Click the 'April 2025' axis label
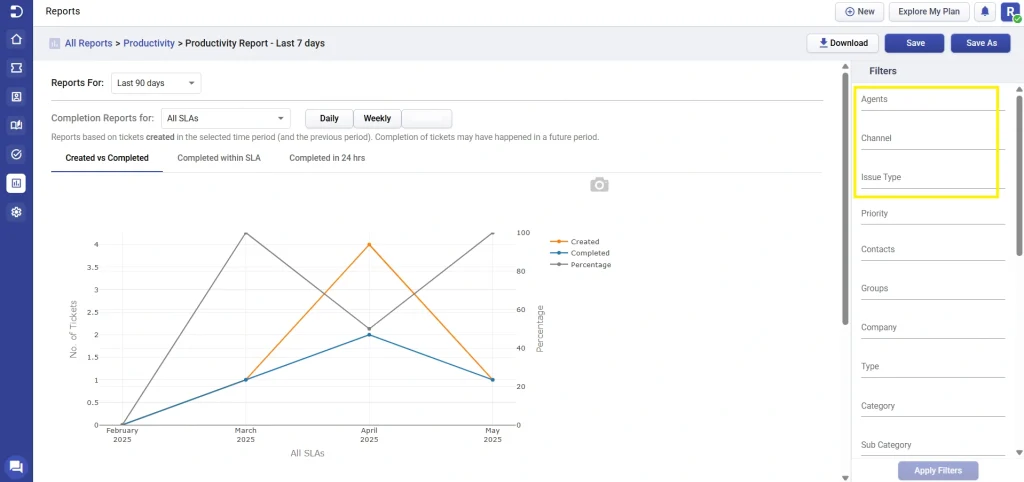Image resolution: width=1024 pixels, height=482 pixels. [370, 435]
